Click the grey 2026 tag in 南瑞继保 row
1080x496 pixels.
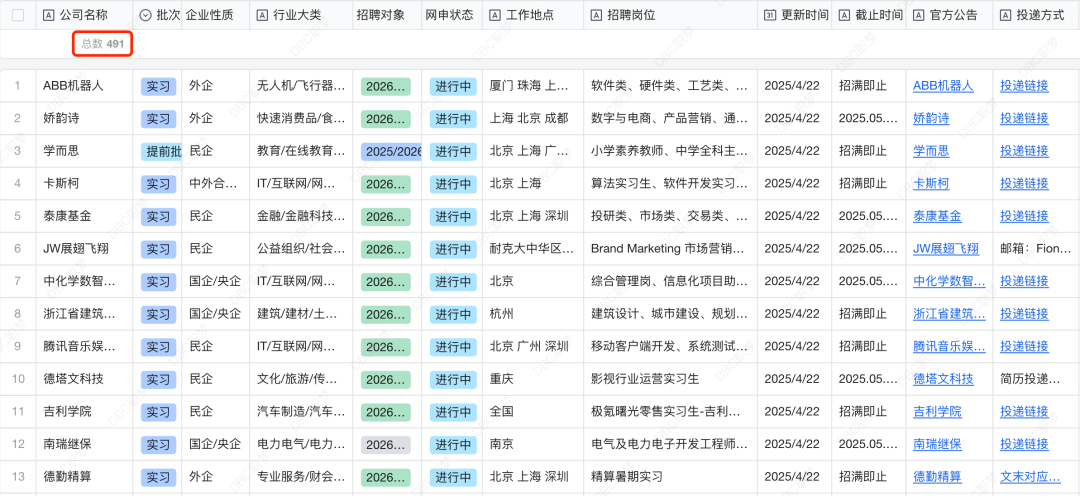(386, 445)
